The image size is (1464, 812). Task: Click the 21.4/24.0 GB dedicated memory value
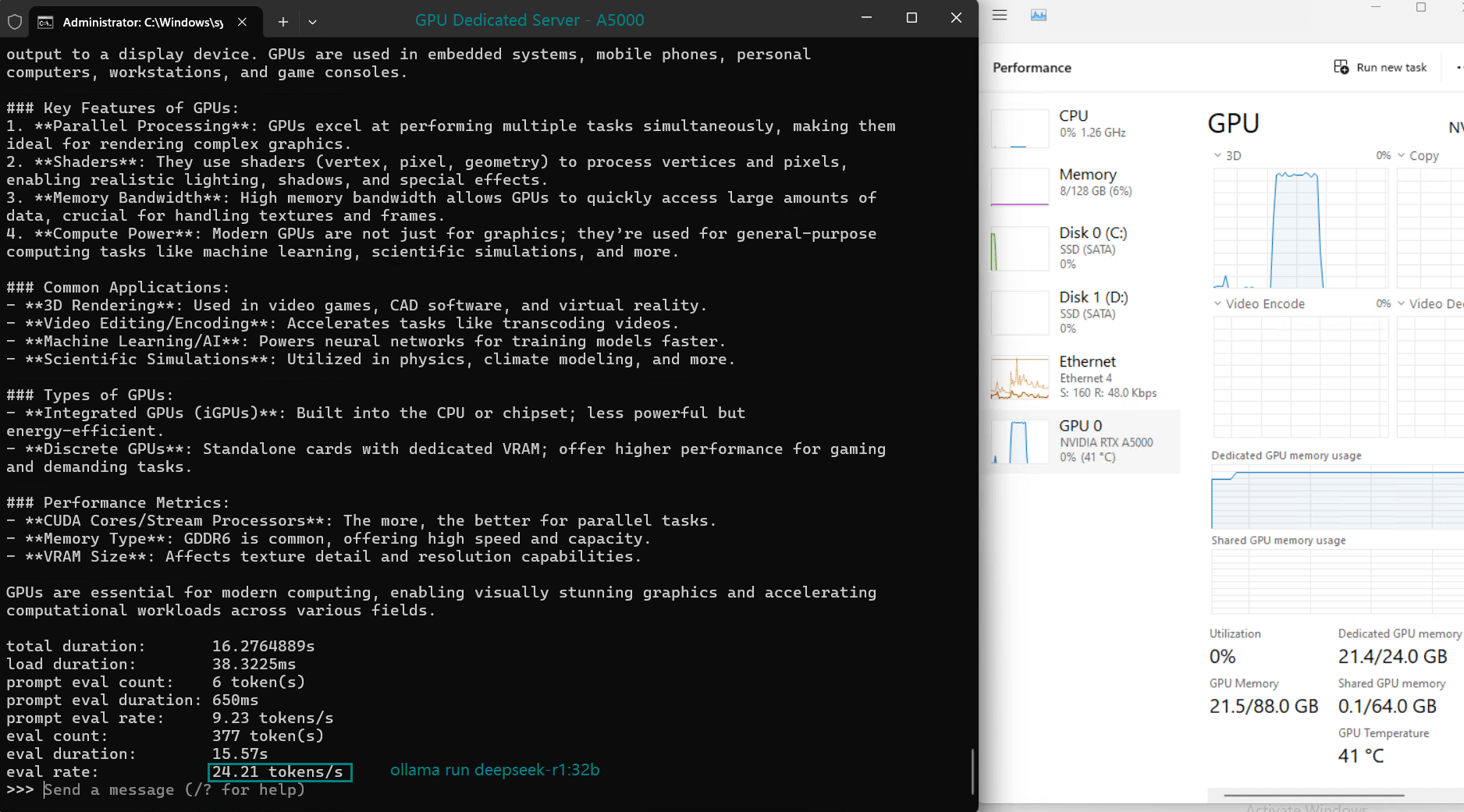tap(1392, 656)
